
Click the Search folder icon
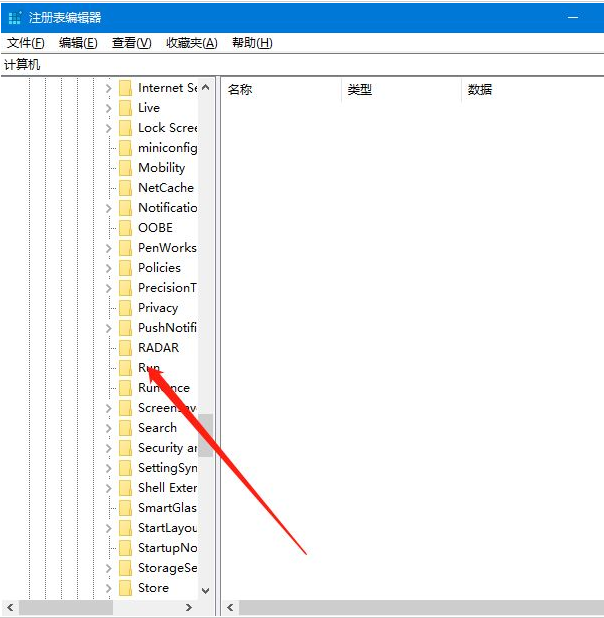[x=125, y=428]
